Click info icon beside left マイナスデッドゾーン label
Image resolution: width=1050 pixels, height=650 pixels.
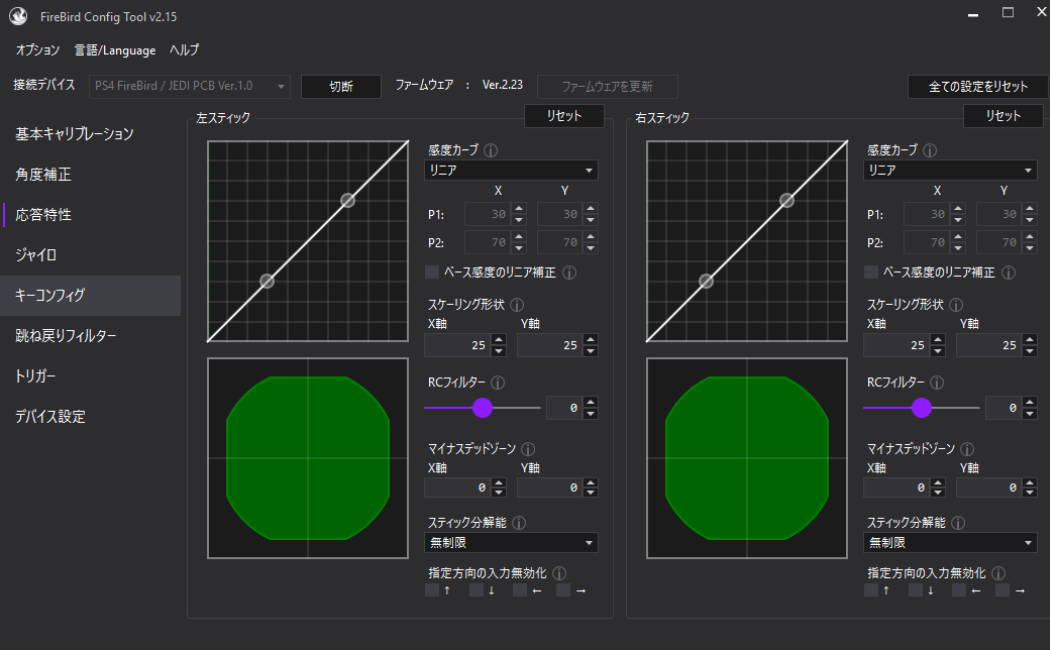point(528,450)
